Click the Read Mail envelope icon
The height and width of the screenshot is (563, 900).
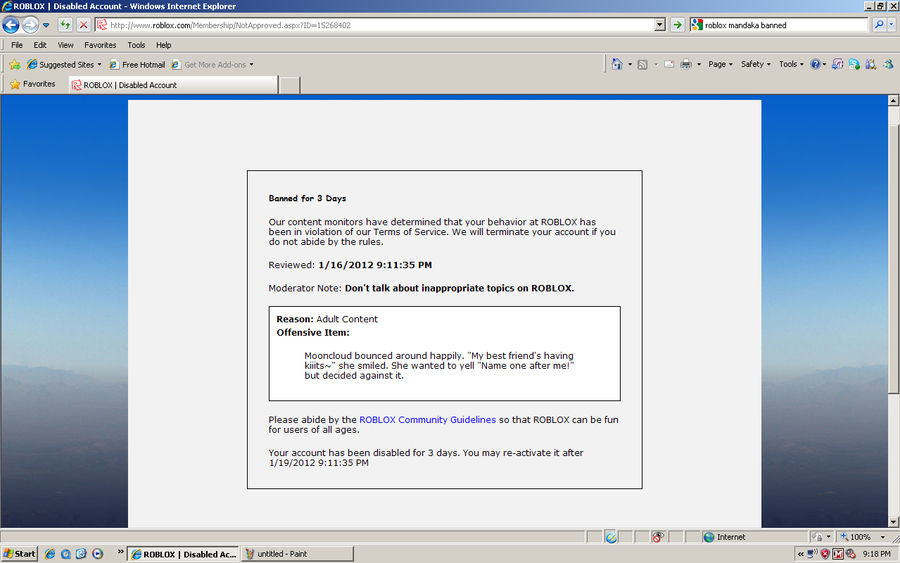click(x=669, y=64)
